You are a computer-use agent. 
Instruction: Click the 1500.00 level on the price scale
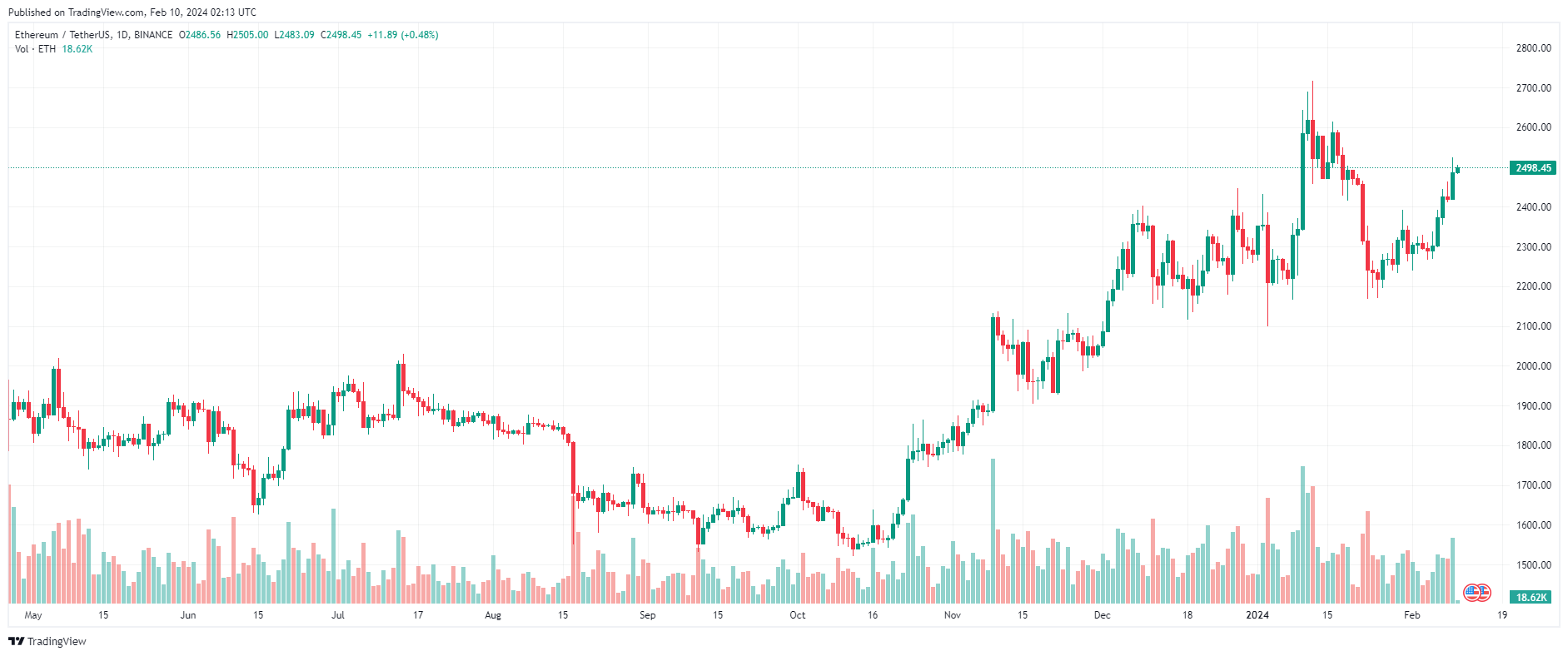click(1534, 565)
